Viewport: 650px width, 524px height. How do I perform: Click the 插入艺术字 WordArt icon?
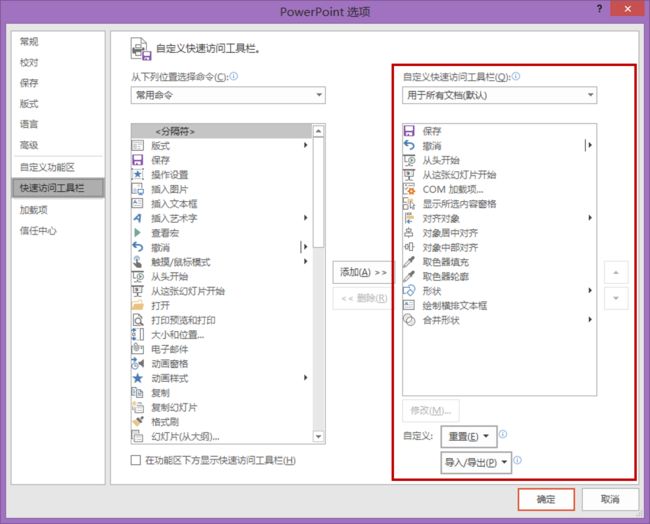pos(138,218)
